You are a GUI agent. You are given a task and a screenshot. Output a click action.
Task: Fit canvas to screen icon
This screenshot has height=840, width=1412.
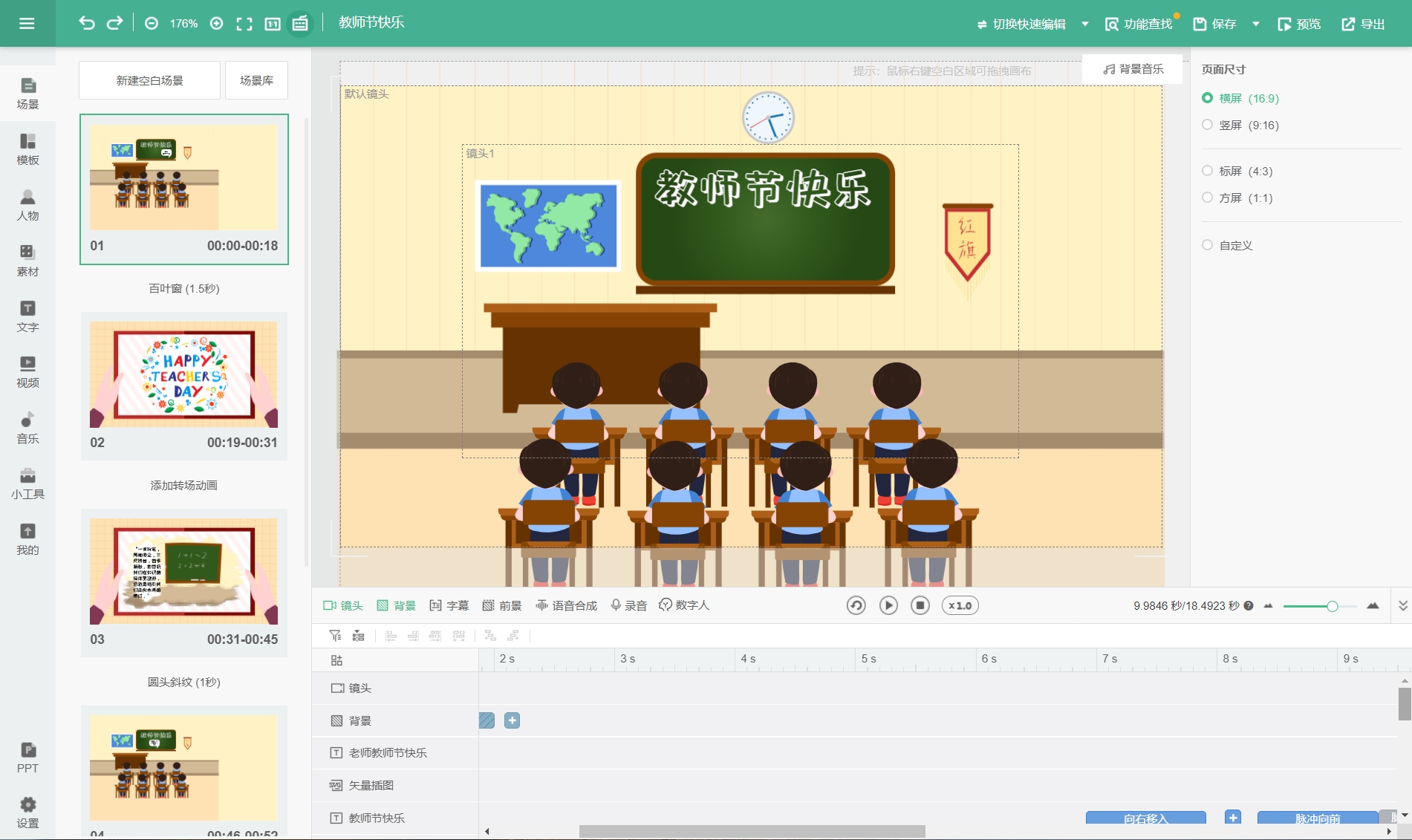tap(244, 24)
